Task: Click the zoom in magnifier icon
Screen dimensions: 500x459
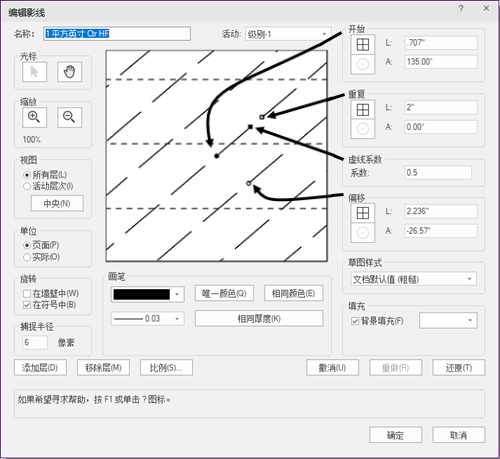Action: pyautogui.click(x=34, y=117)
